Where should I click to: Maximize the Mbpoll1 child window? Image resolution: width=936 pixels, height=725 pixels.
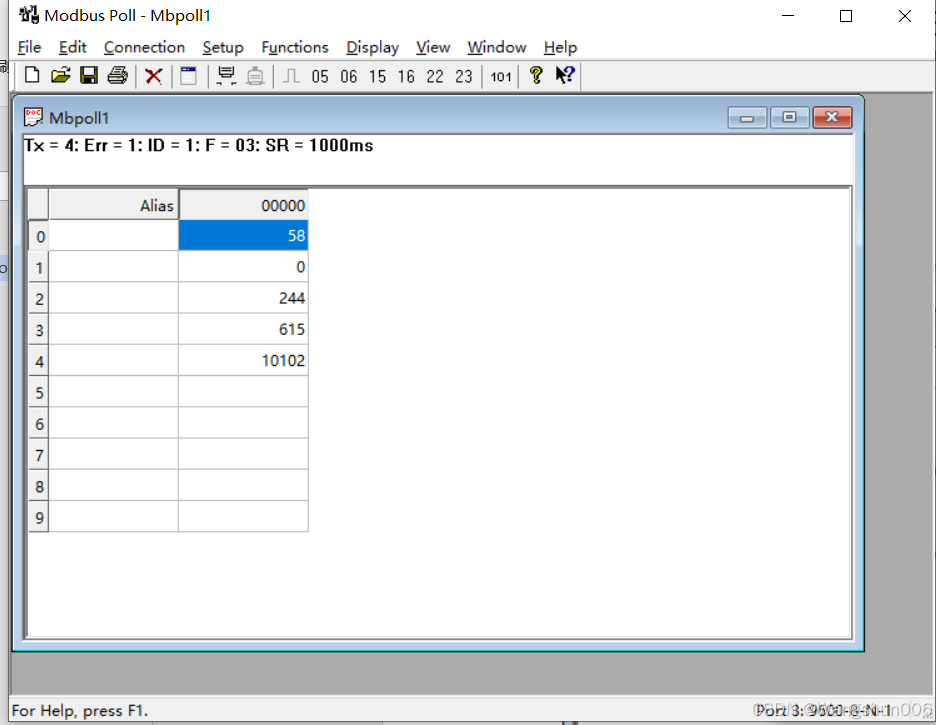(x=789, y=118)
